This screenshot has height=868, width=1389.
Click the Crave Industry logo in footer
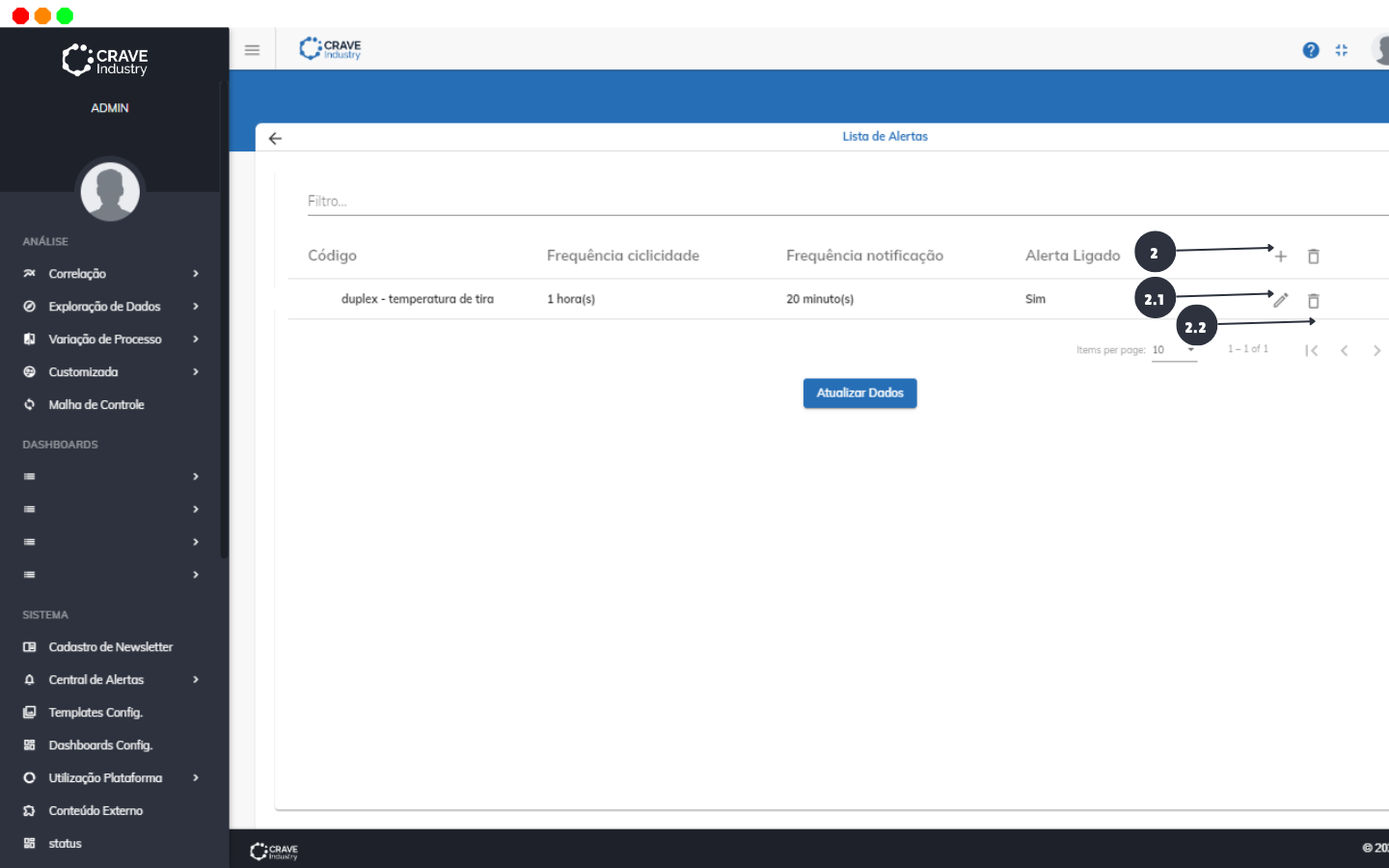[274, 851]
